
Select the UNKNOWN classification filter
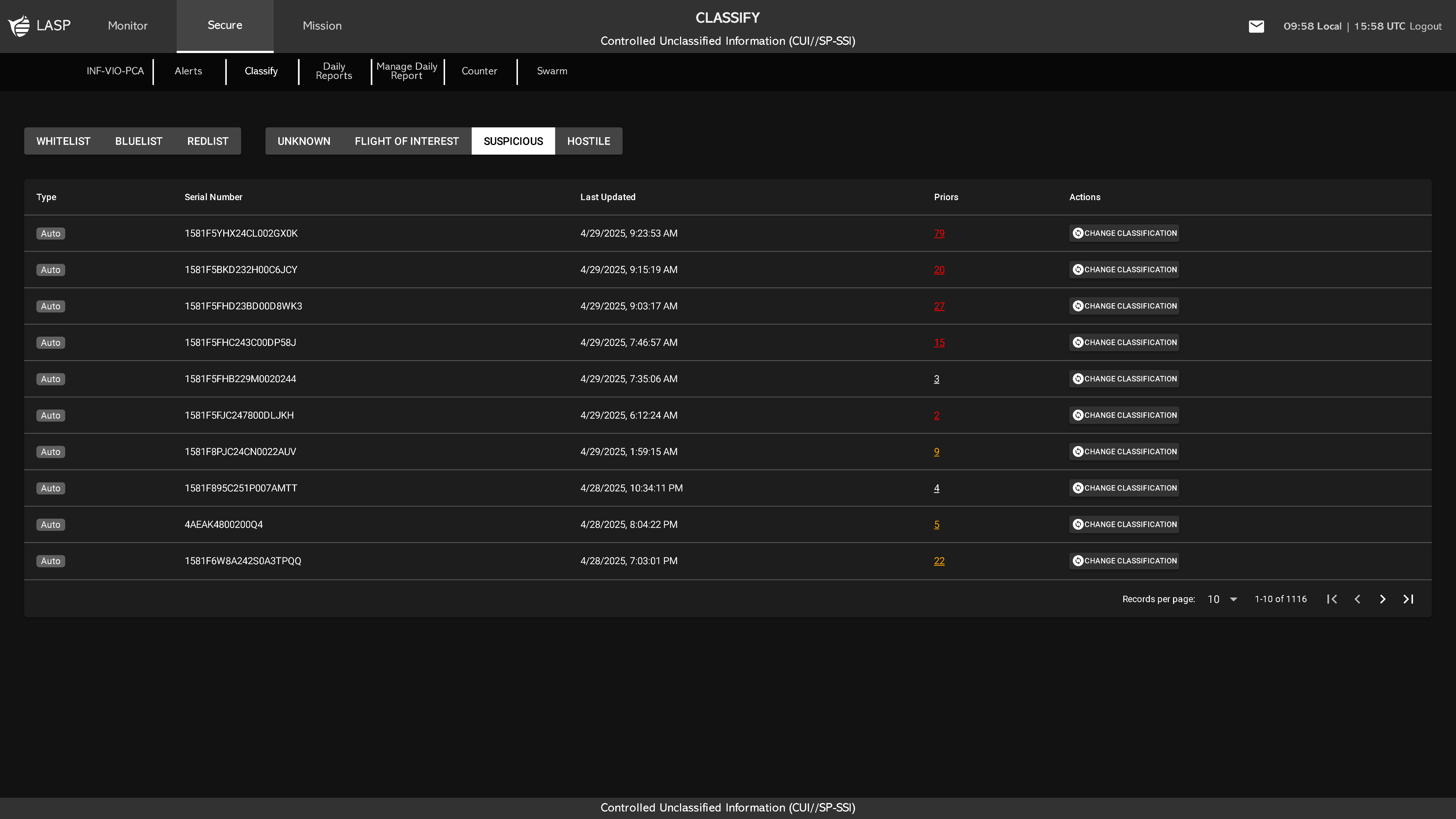(x=304, y=141)
